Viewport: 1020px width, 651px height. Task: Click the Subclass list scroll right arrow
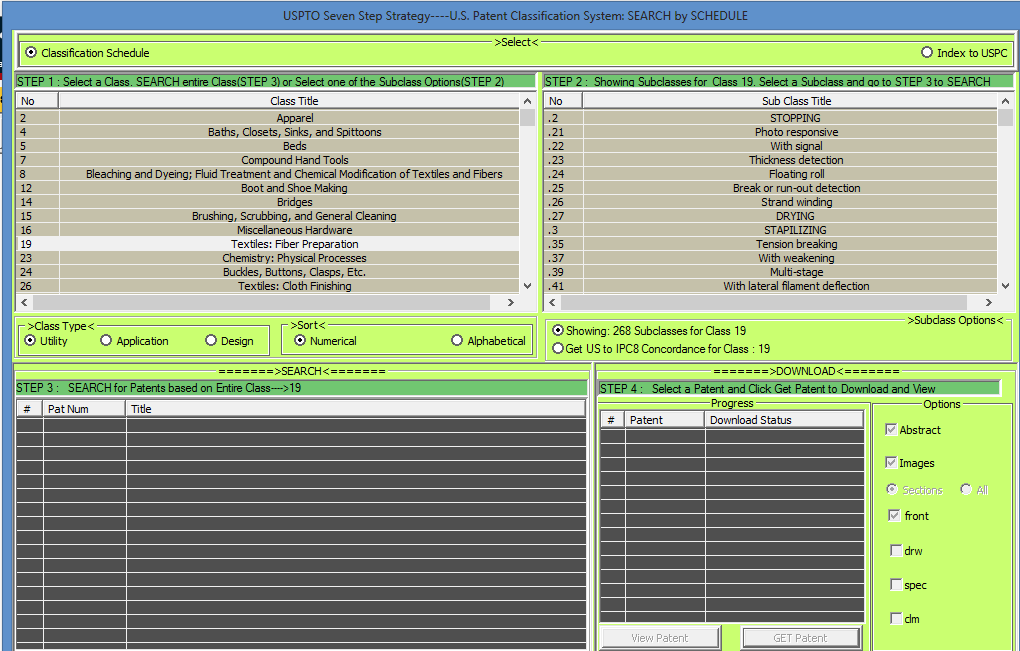[989, 302]
